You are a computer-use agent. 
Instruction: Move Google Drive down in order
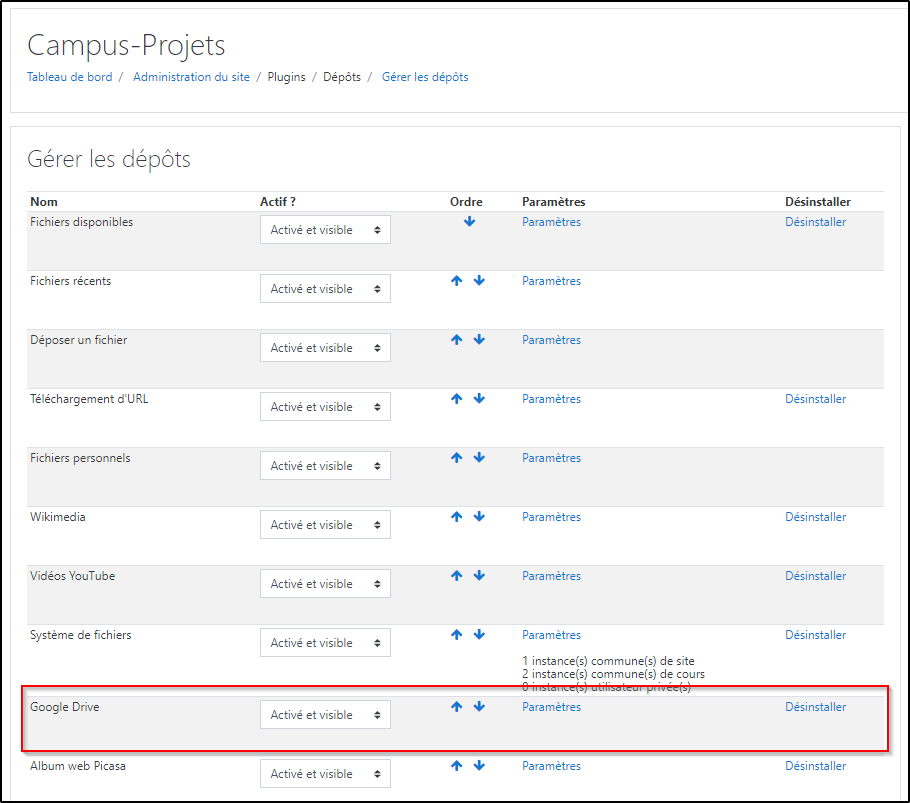tap(479, 707)
